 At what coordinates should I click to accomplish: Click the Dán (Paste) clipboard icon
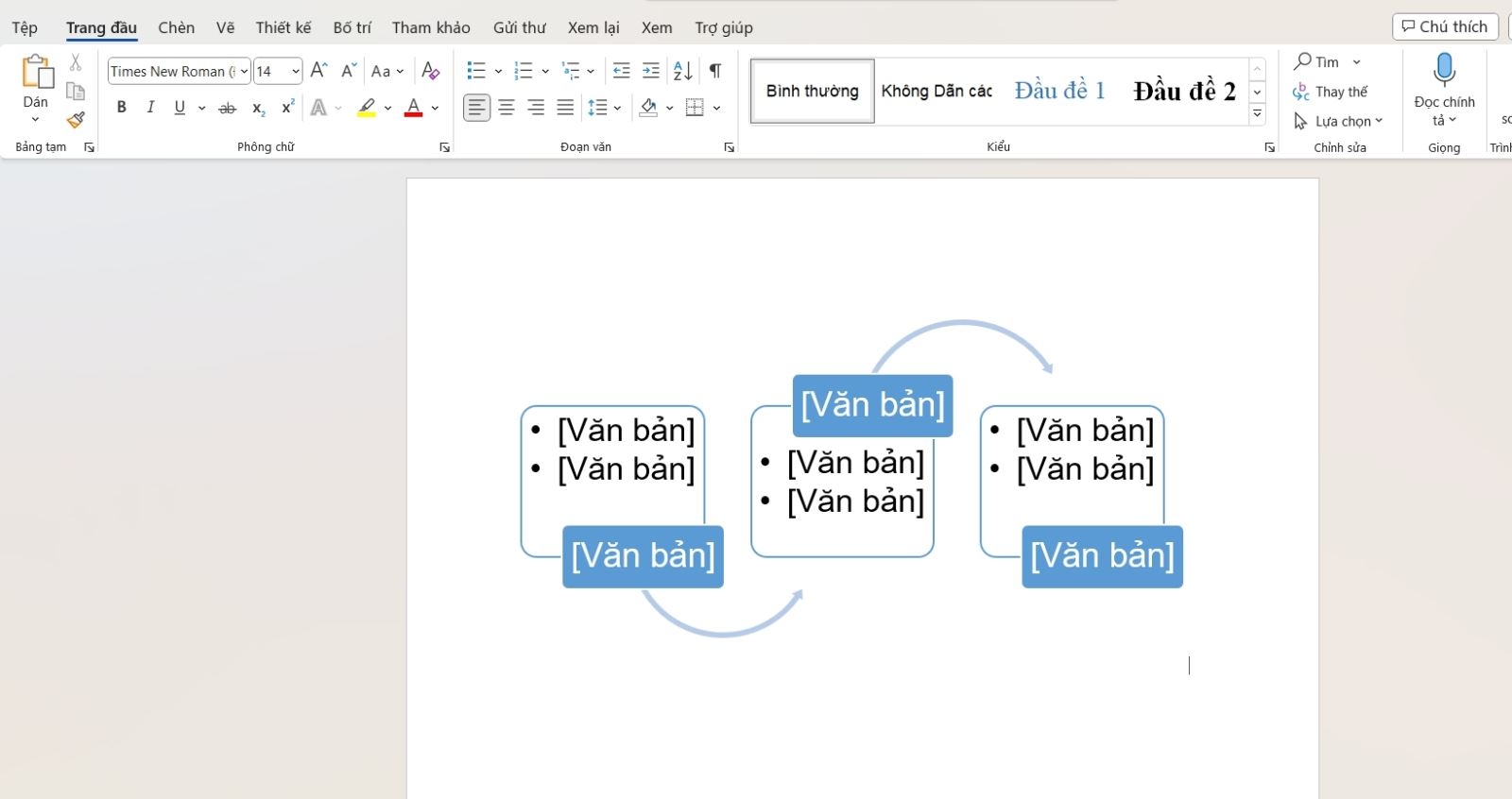click(37, 72)
